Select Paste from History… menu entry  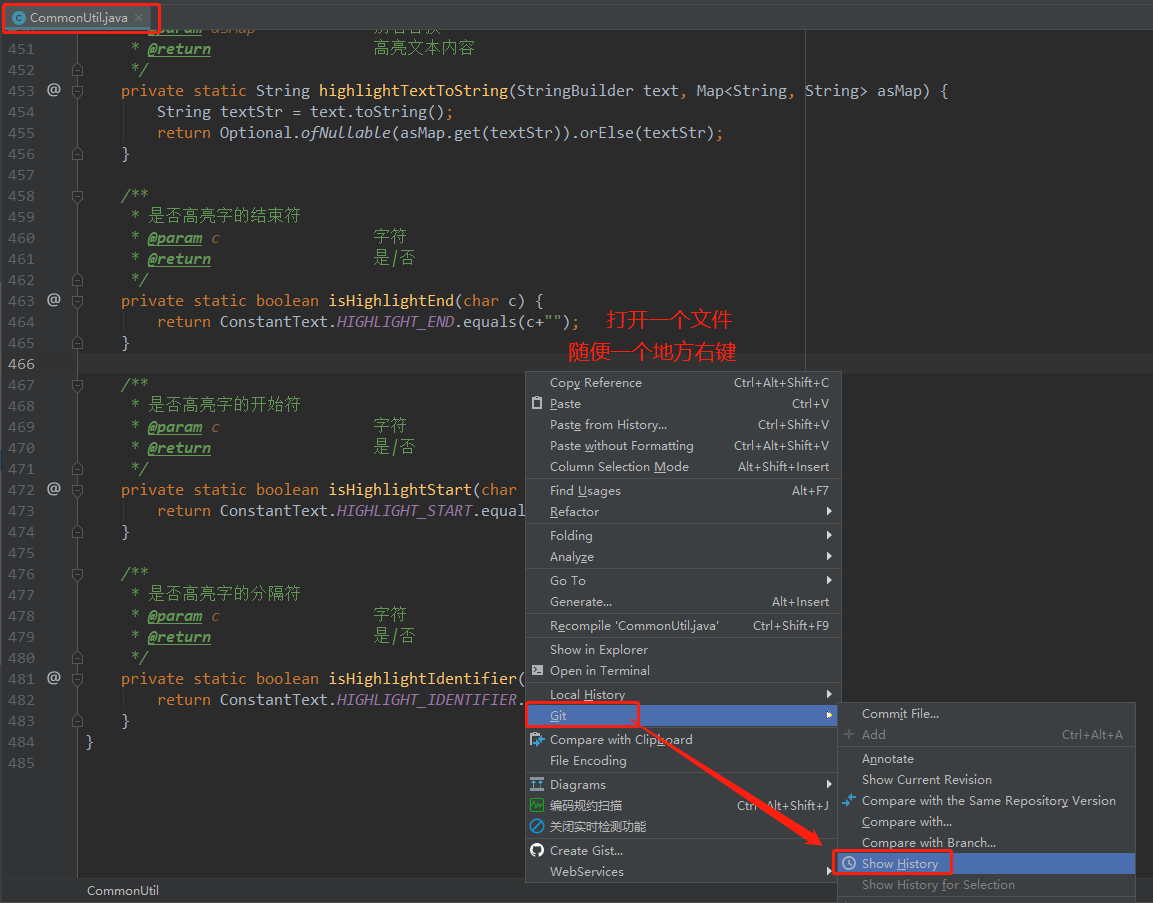coord(684,424)
